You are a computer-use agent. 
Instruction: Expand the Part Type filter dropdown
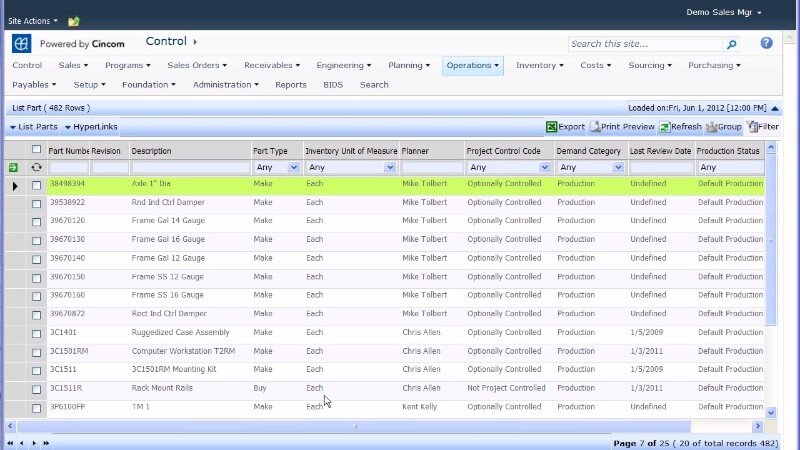coord(293,168)
